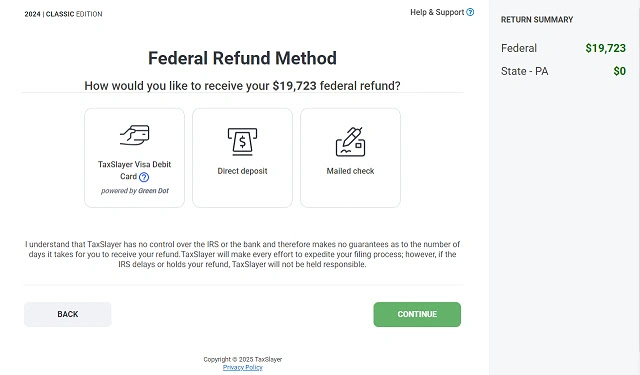The width and height of the screenshot is (640, 375).
Task: Click the State - PA $0 summary amount
Action: pos(620,71)
